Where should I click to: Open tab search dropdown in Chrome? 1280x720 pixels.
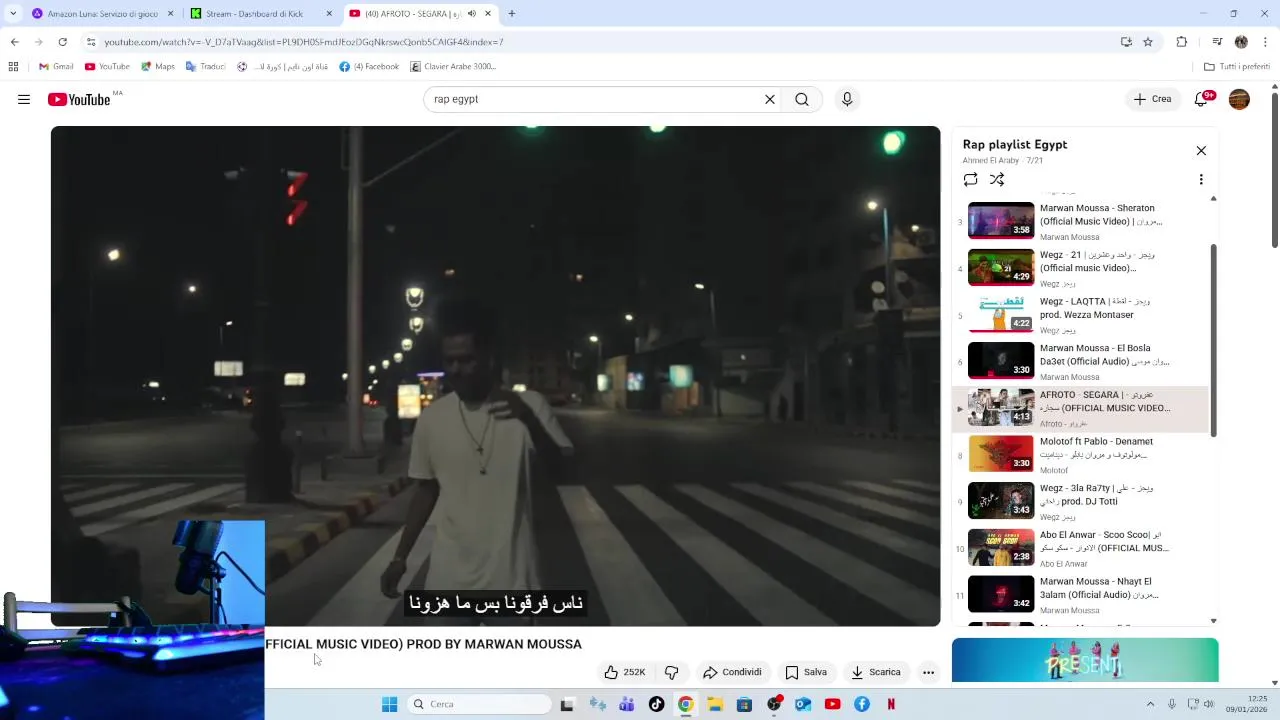click(13, 14)
